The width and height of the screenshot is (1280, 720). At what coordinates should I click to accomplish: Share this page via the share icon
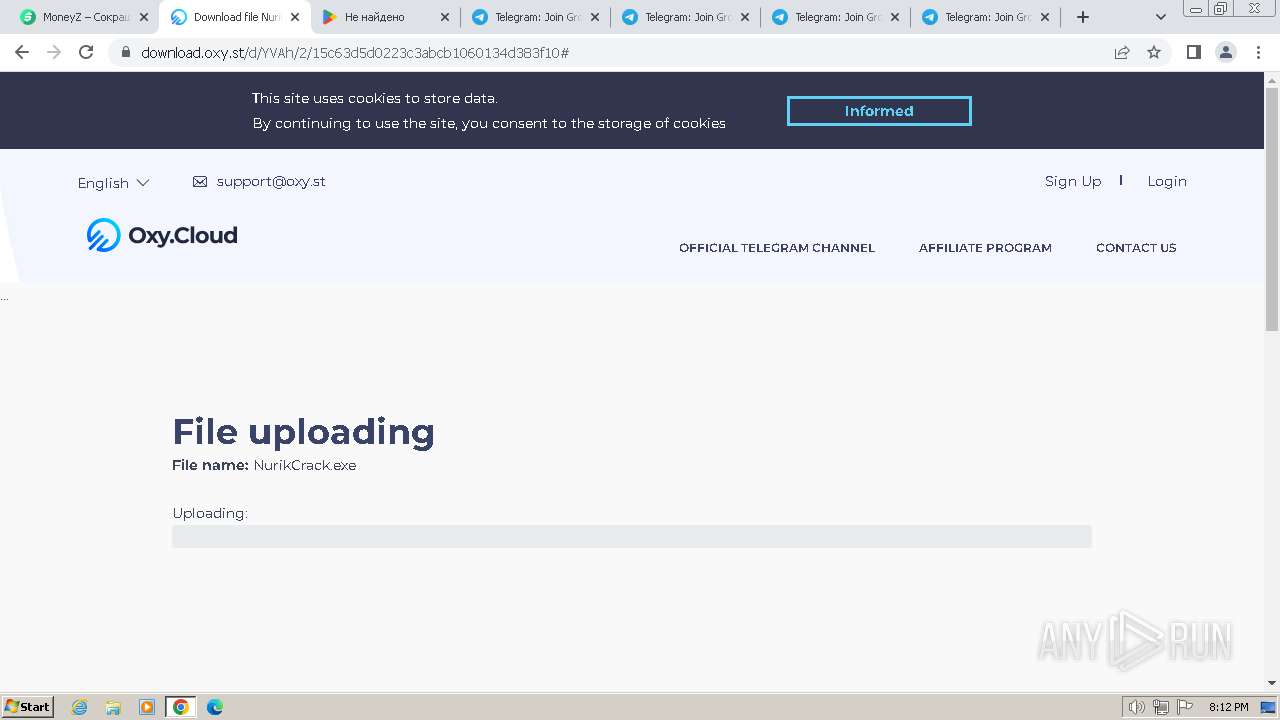[1122, 52]
